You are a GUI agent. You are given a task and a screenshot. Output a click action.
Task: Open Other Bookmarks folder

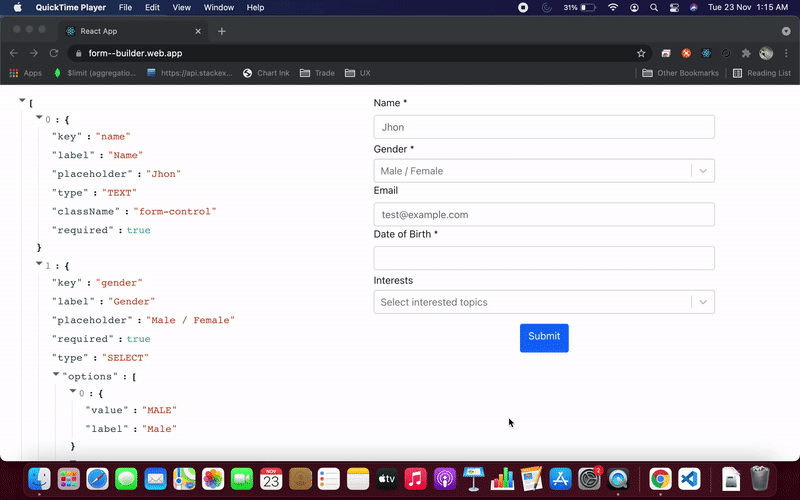[680, 73]
